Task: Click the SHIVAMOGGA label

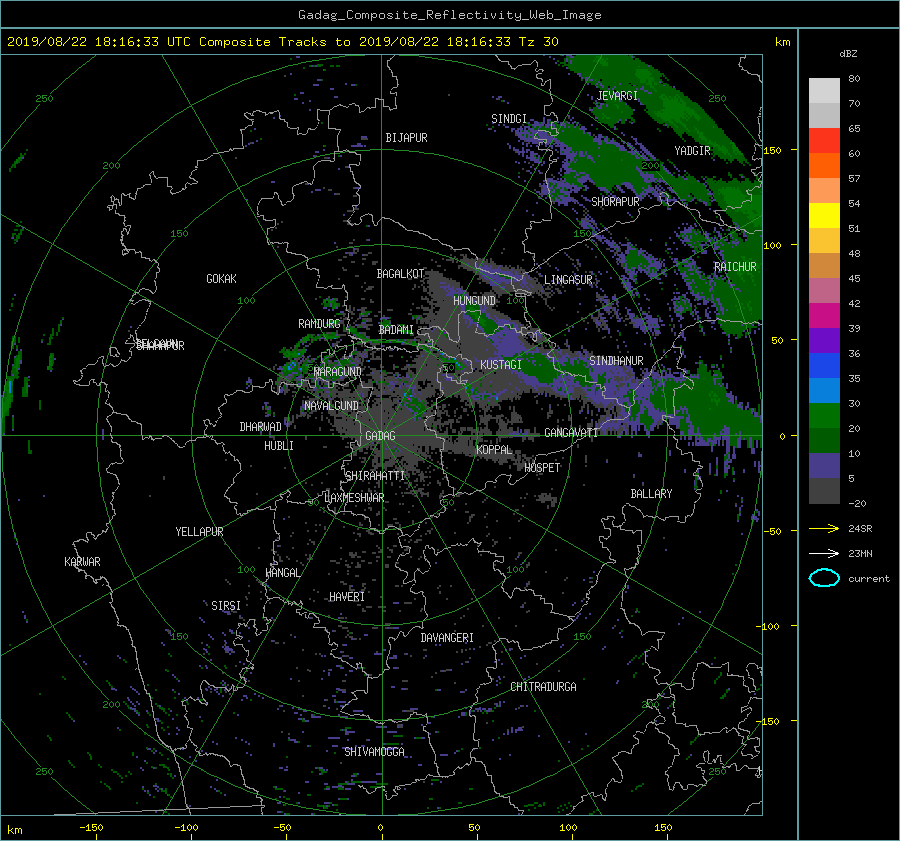Action: [374, 751]
